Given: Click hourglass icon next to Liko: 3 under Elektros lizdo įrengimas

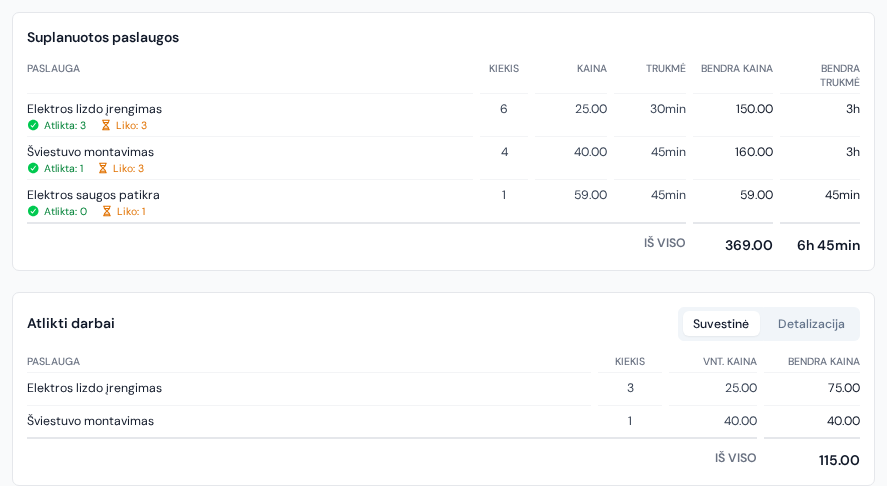Looking at the screenshot, I should [106, 126].
